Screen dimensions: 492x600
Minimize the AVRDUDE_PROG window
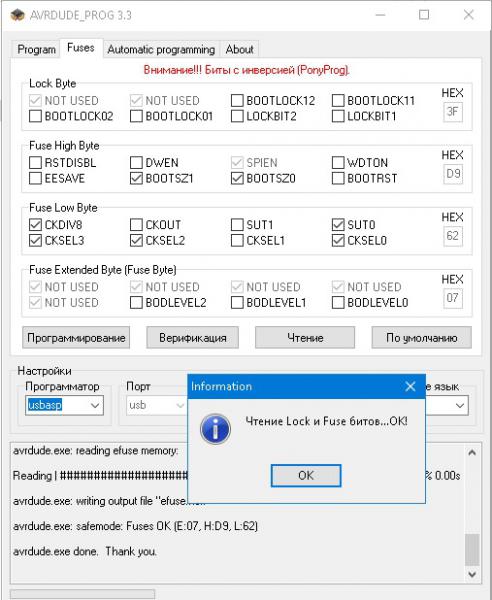pyautogui.click(x=380, y=15)
